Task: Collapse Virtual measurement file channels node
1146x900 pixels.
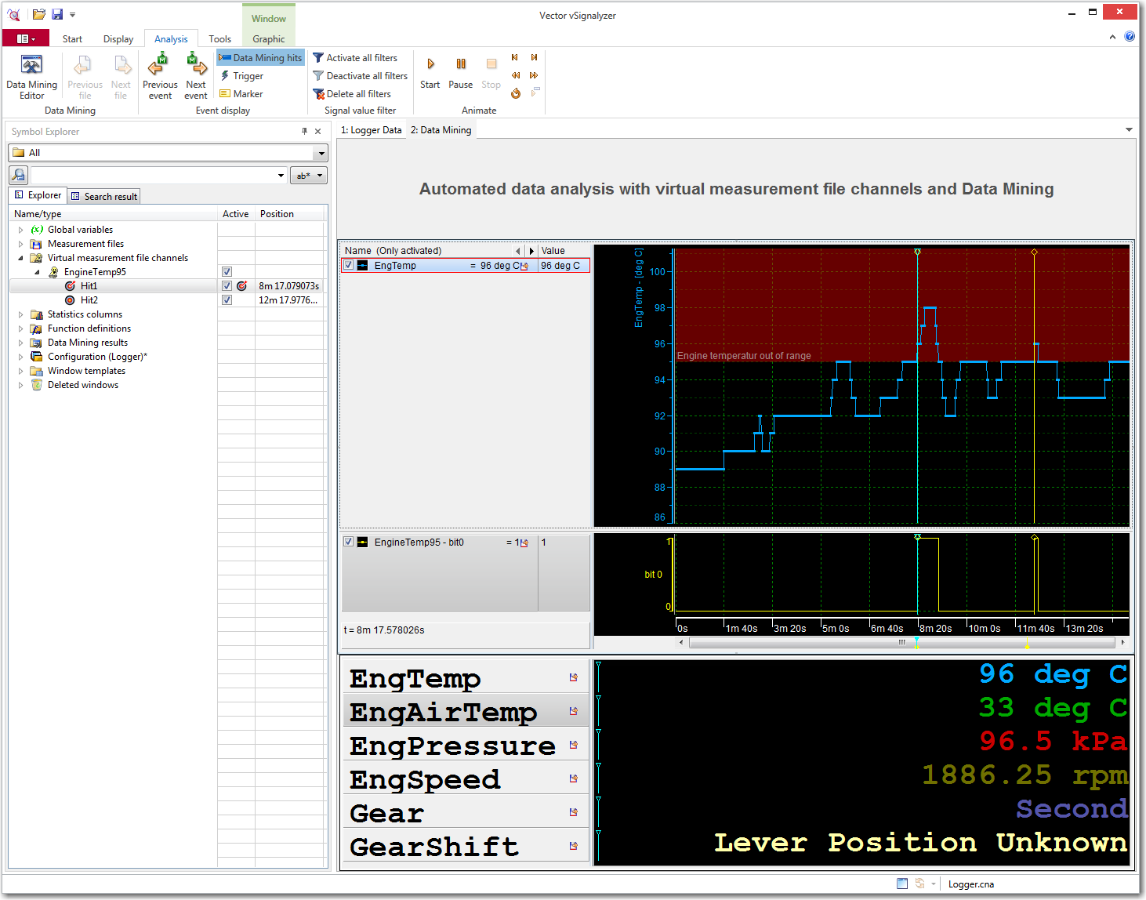Action: click(x=20, y=258)
